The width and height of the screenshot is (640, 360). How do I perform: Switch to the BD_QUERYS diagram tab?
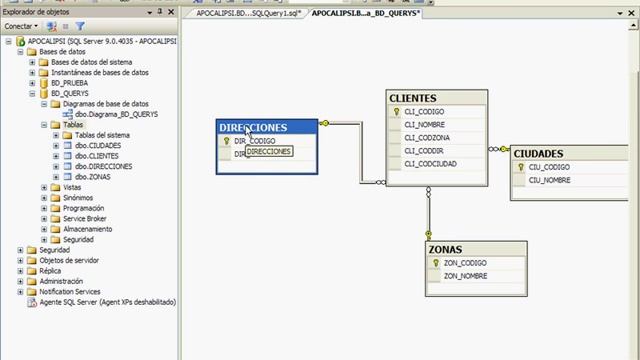366,13
